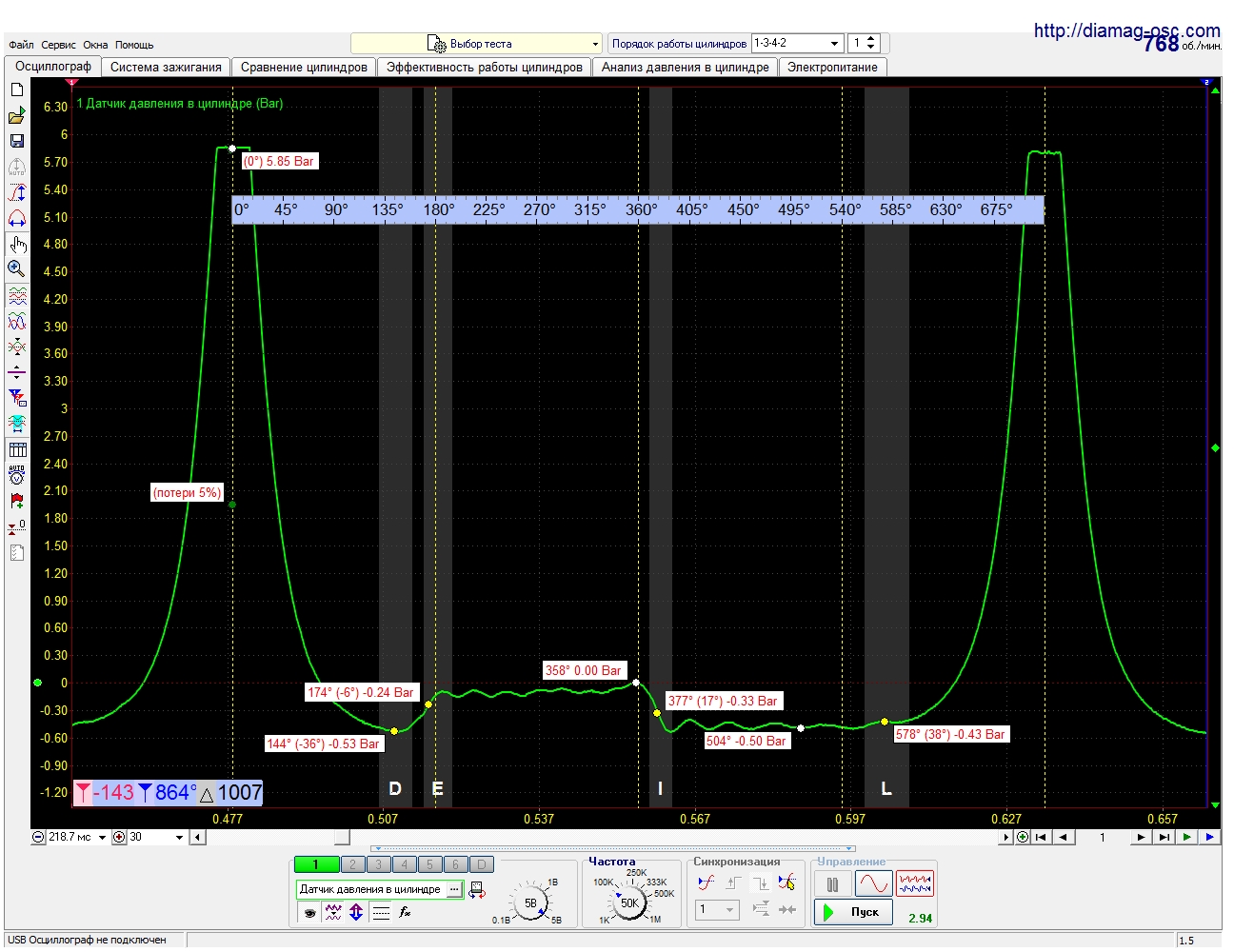The height and width of the screenshot is (952, 1234).
Task: Click the horizontal scrollbar thumb under graph
Action: (x=342, y=838)
